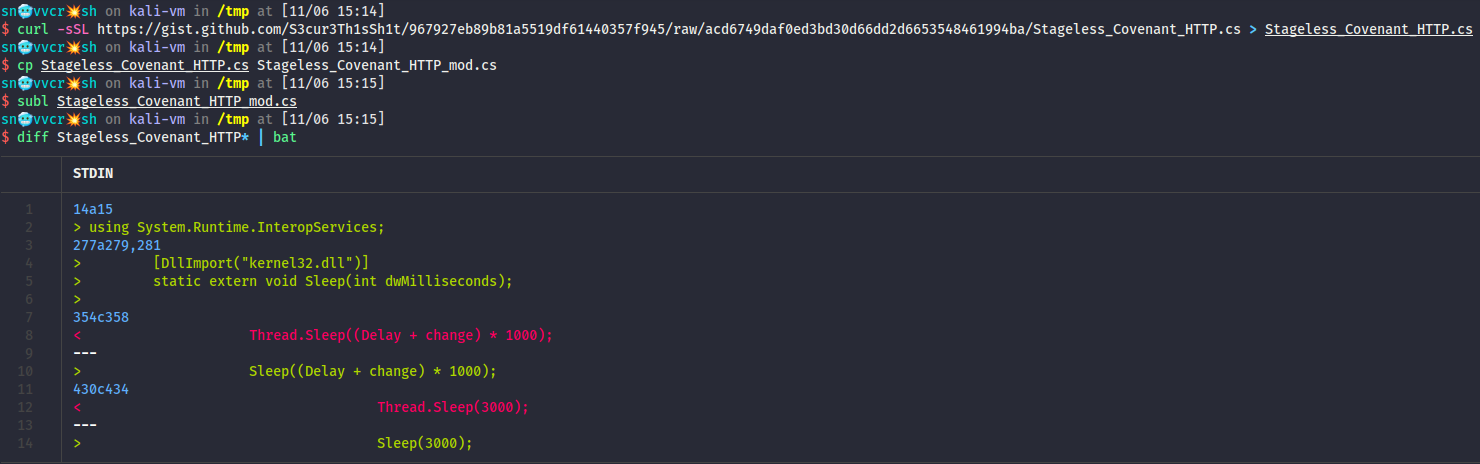
Task: Click the snowman icon in the prompt above curl
Action: click(x=25, y=11)
